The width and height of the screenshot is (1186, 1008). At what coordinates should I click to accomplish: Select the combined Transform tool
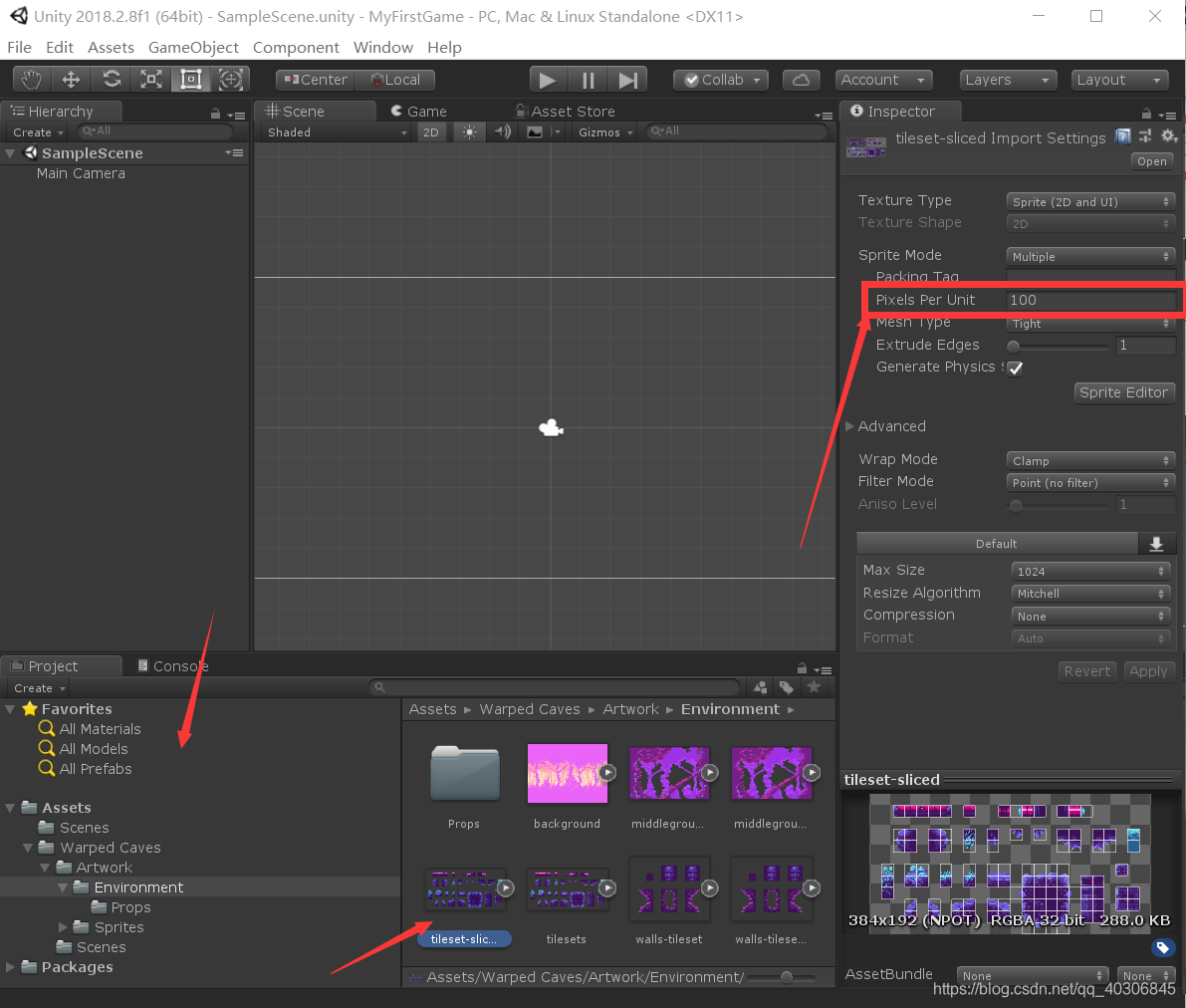tap(231, 80)
